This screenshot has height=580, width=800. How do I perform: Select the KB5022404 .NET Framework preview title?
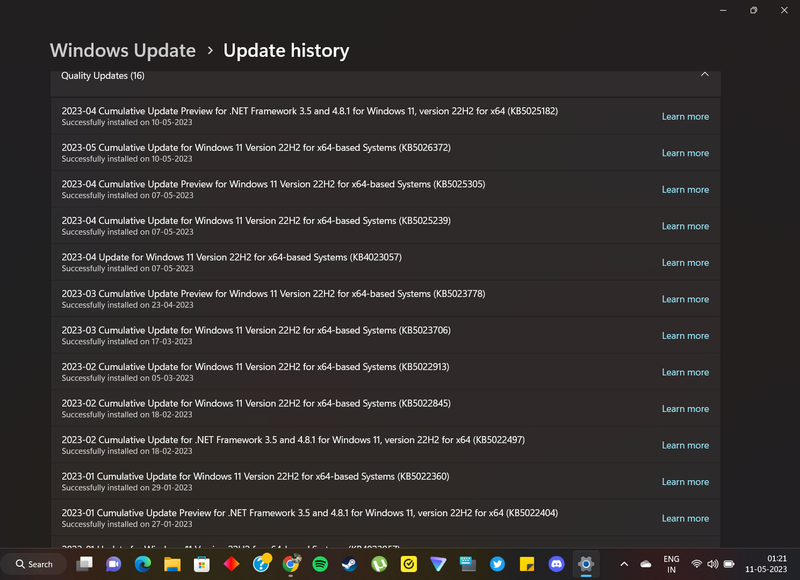[x=310, y=513]
